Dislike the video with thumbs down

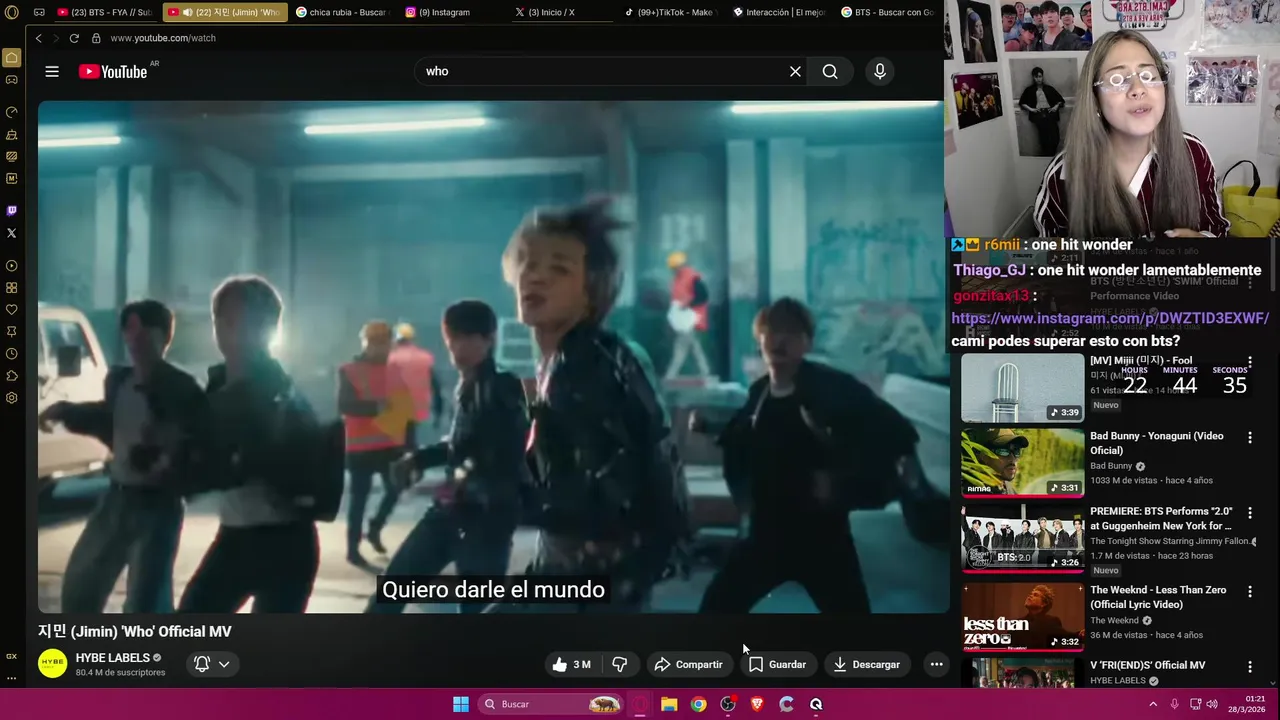620,664
